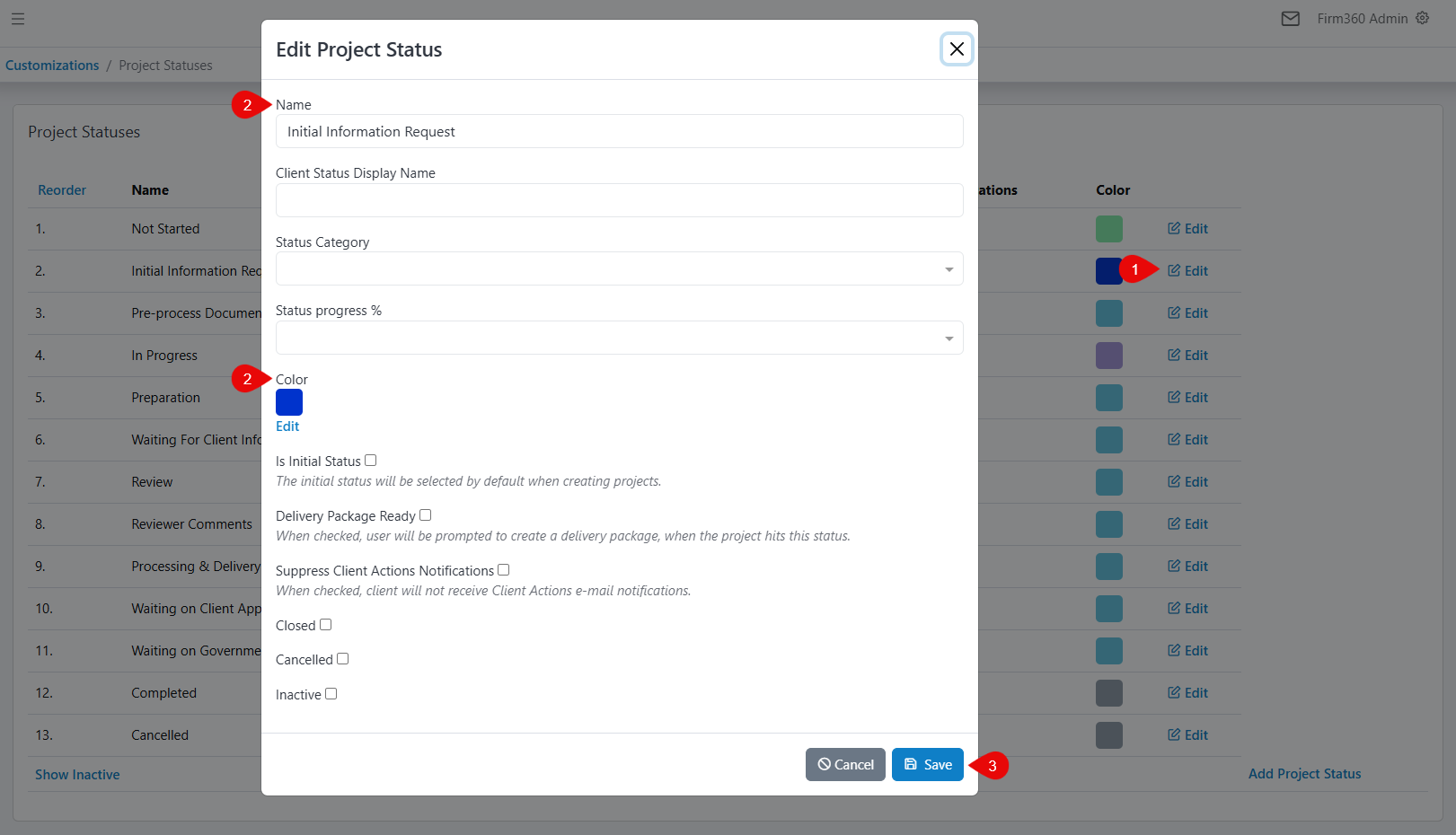The height and width of the screenshot is (835, 1456).
Task: Enable the Is Initial Status checkbox
Action: click(370, 460)
